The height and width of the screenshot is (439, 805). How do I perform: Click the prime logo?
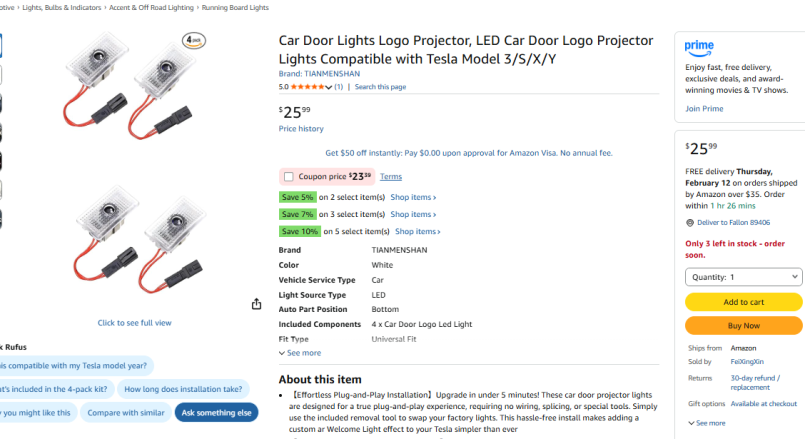tap(699, 46)
